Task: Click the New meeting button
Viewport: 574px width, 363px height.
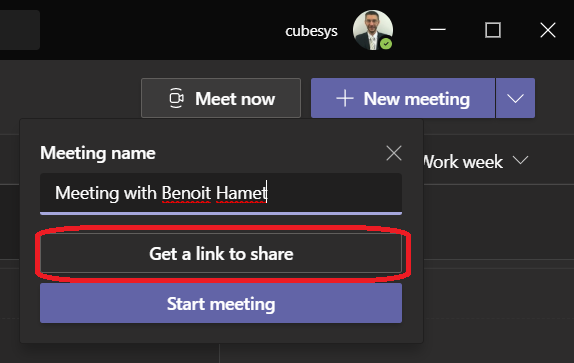Action: click(x=403, y=98)
